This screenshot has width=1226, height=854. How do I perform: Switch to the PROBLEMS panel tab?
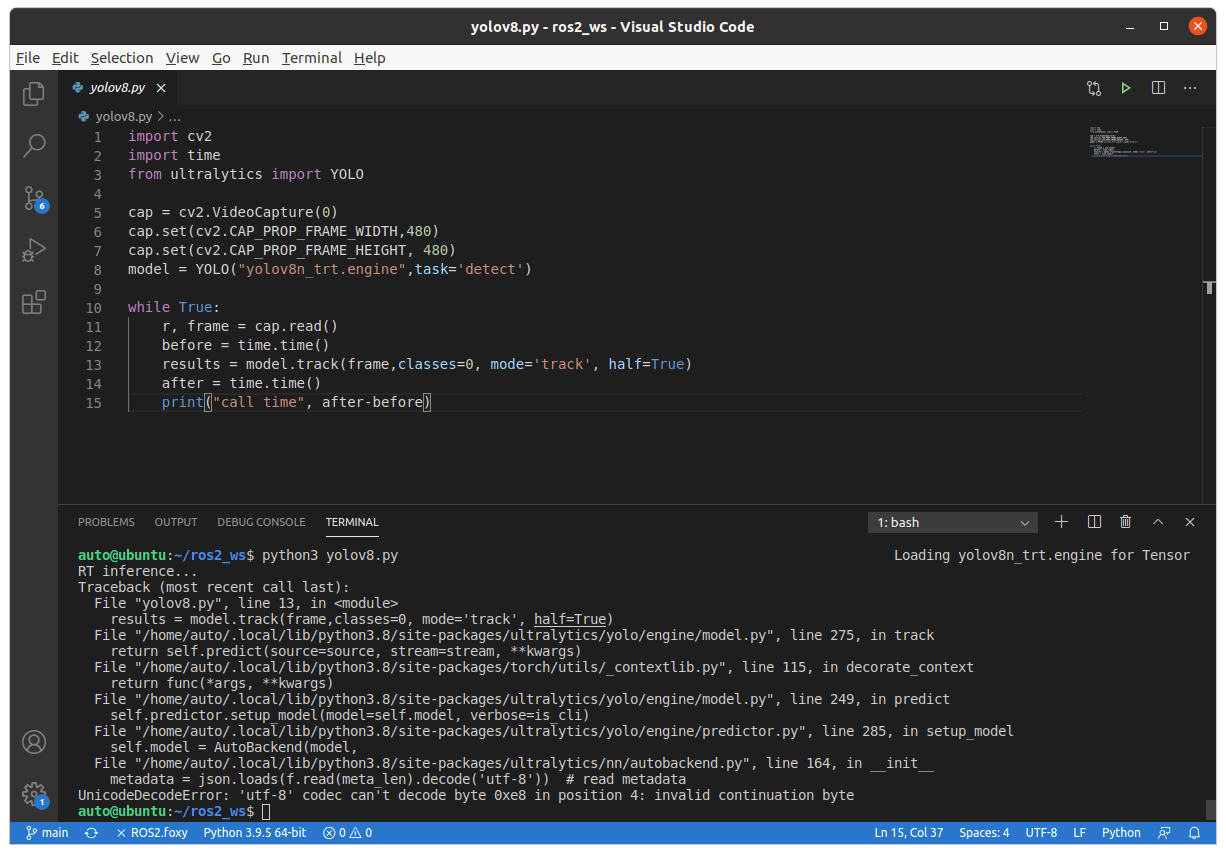coord(106,521)
